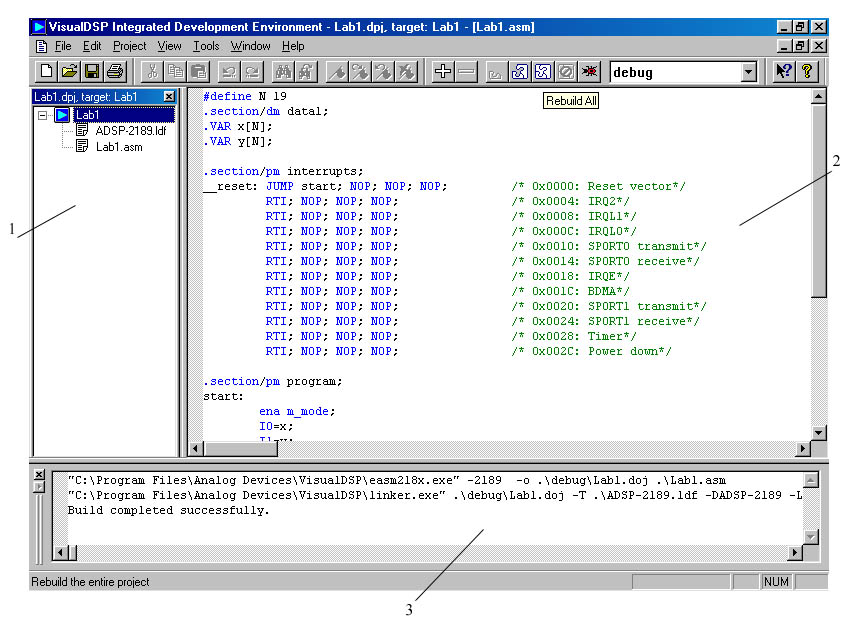Click the debug configuration text field
Viewport: 850px width, 625px height.
click(675, 72)
